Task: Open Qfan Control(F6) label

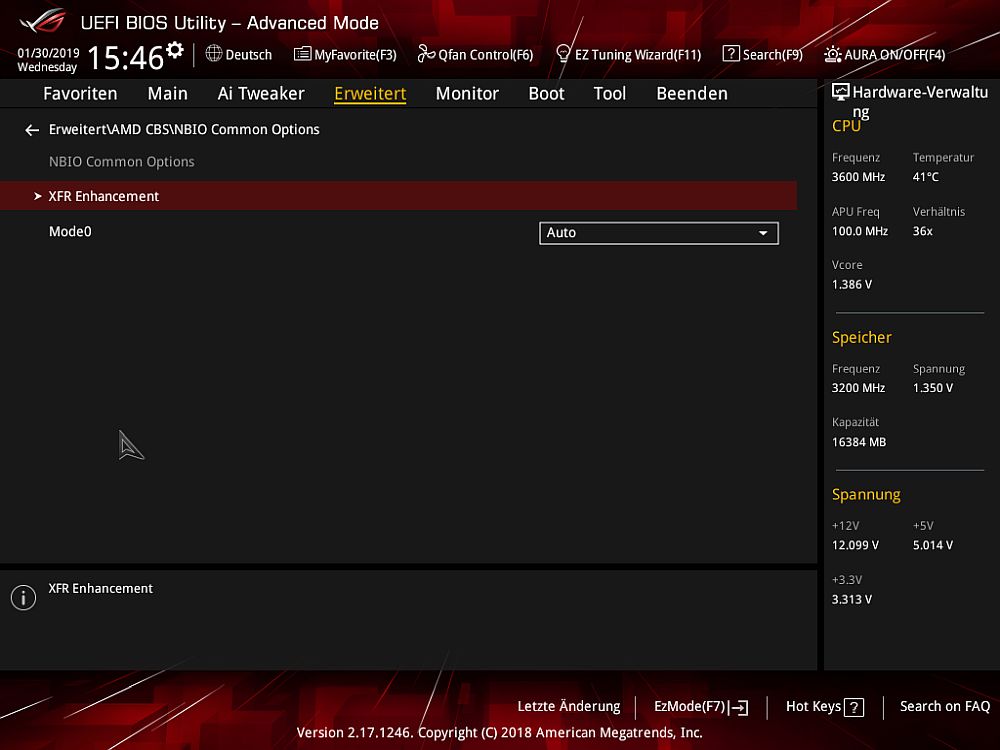Action: [x=485, y=55]
